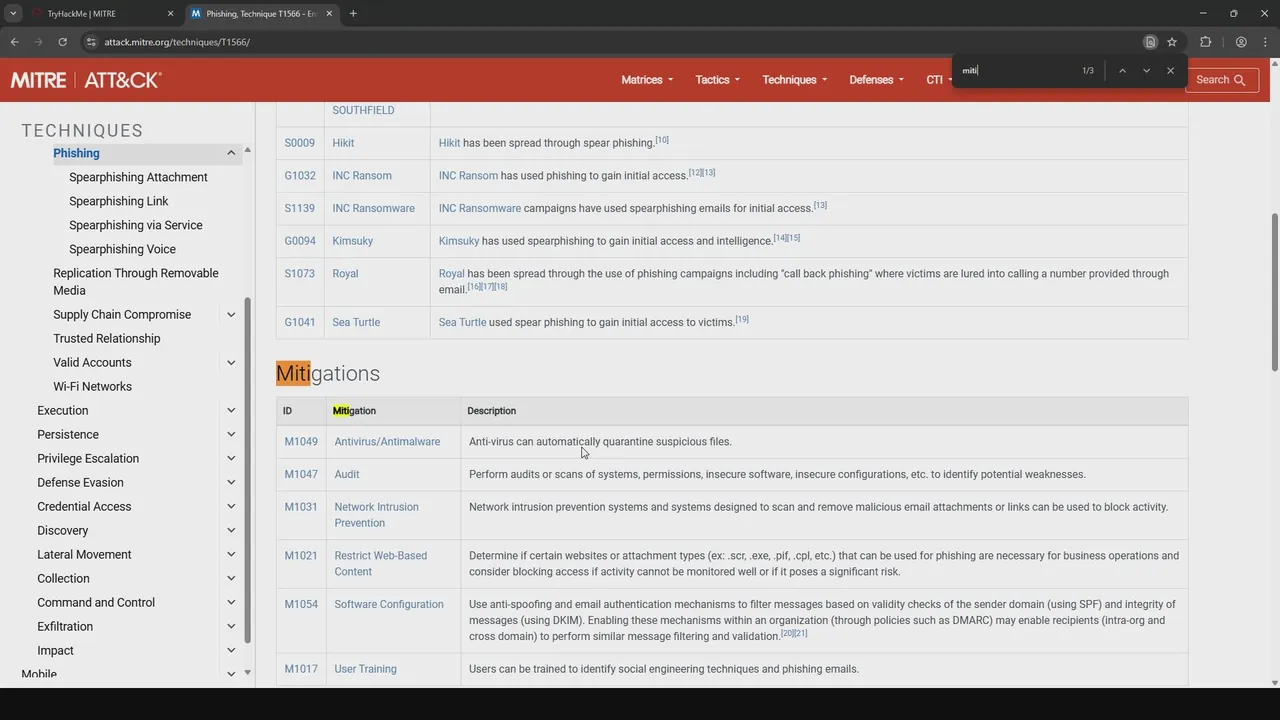This screenshot has width=1280, height=720.
Task: Expand Valid Accounts in sidebar
Action: 231,362
